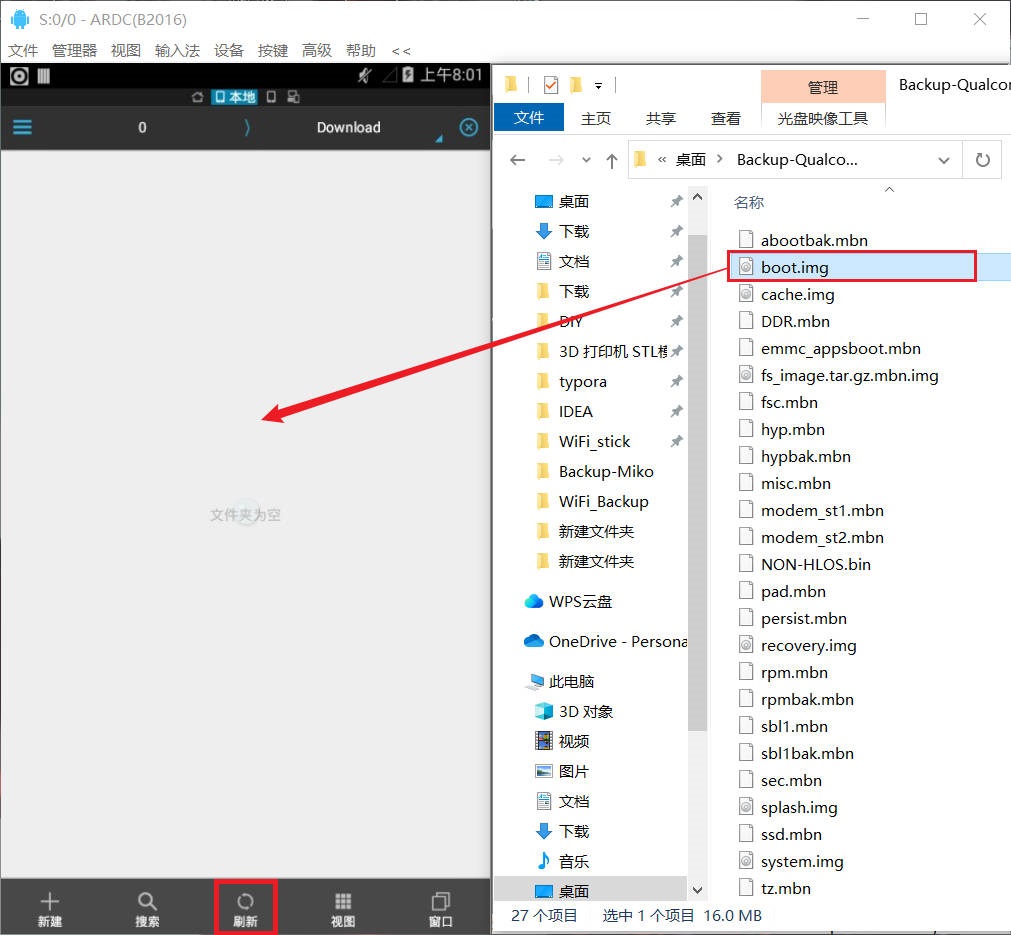Open recent locations dropdown arrow
This screenshot has width=1011, height=935.
[x=586, y=160]
